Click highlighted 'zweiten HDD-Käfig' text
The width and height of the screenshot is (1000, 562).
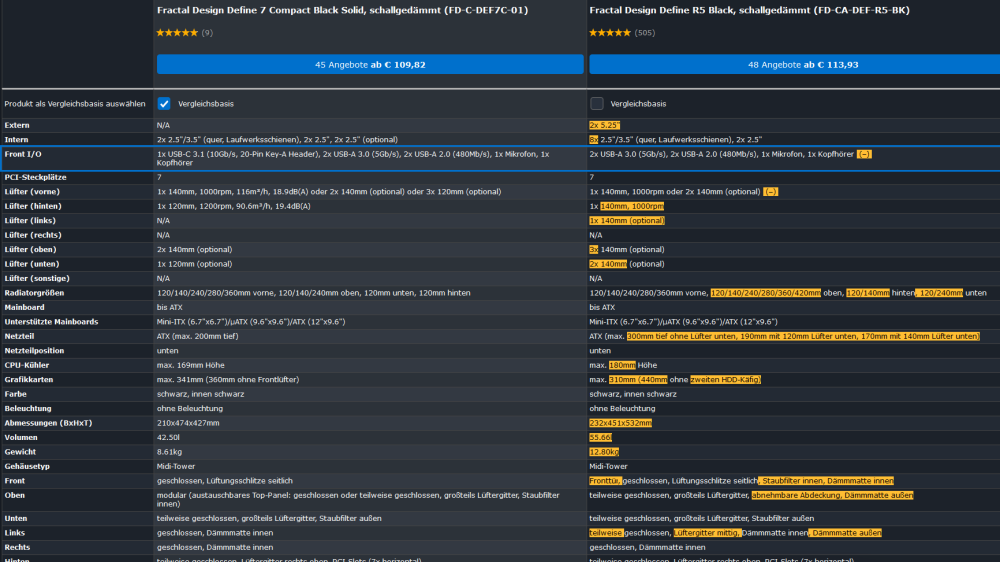tap(726, 380)
